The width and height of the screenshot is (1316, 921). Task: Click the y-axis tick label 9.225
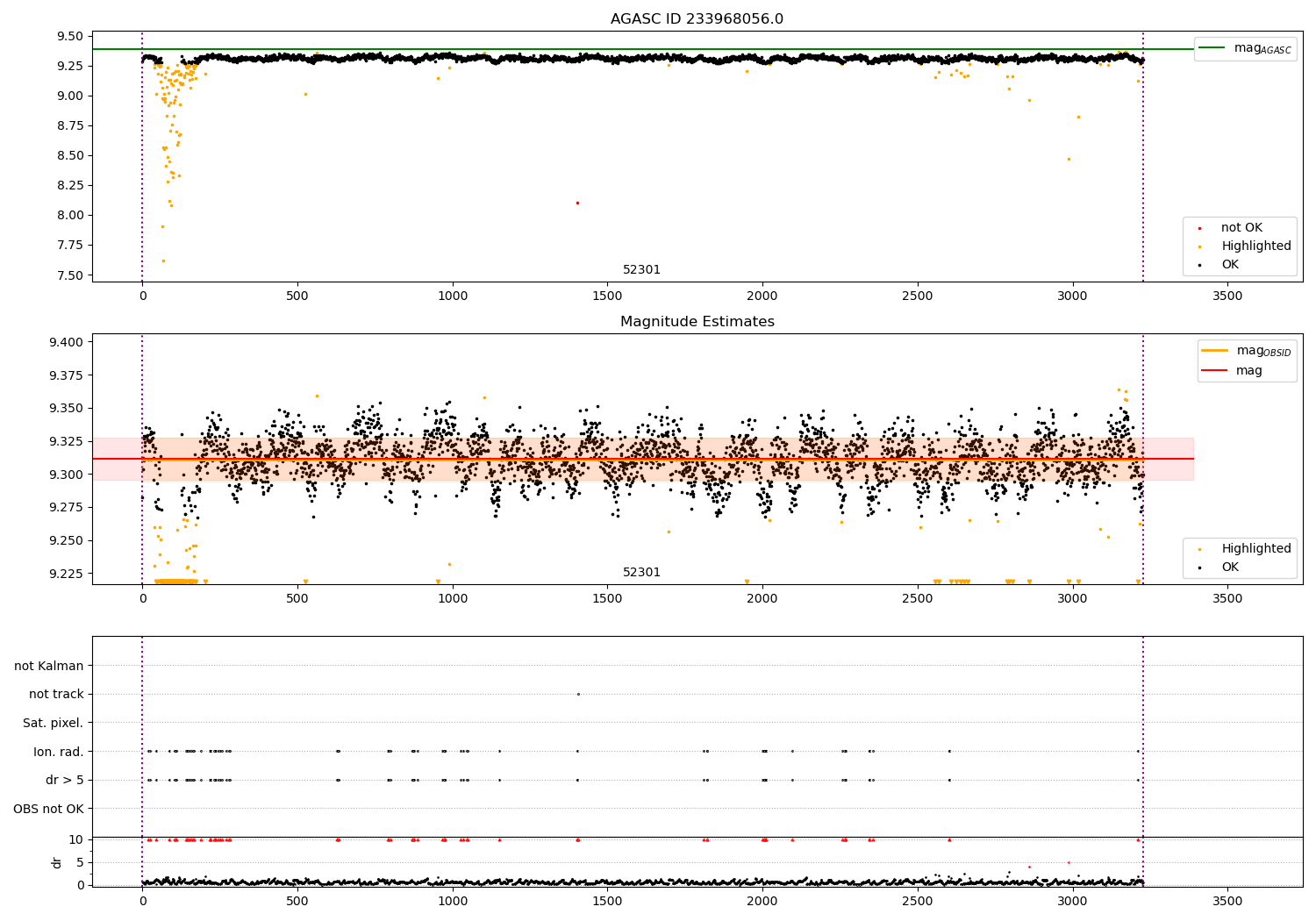[67, 574]
